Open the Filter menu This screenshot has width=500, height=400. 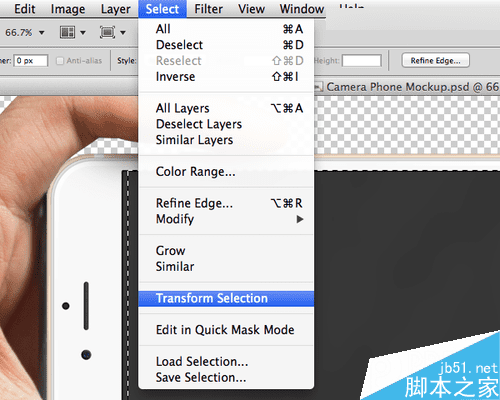(208, 9)
